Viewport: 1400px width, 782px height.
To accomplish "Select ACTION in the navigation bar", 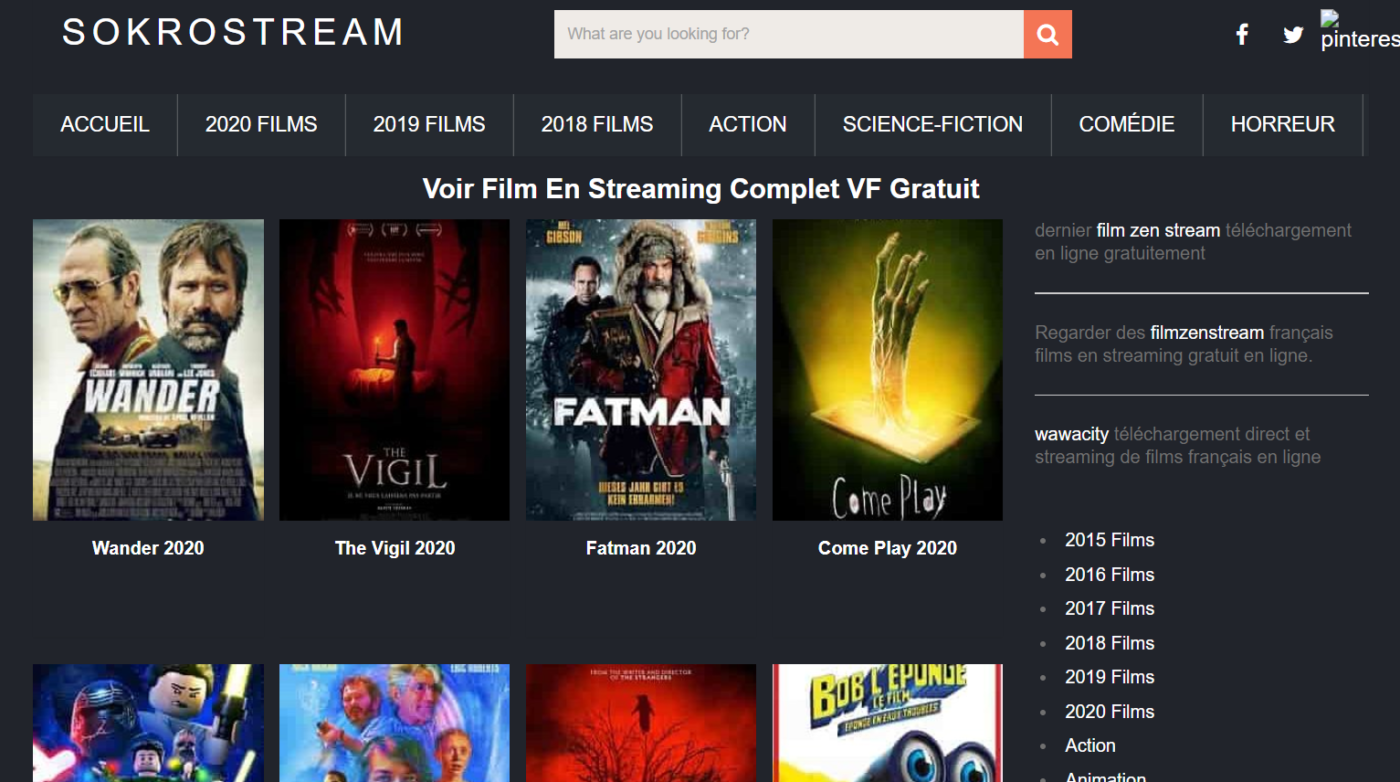I will pos(748,124).
